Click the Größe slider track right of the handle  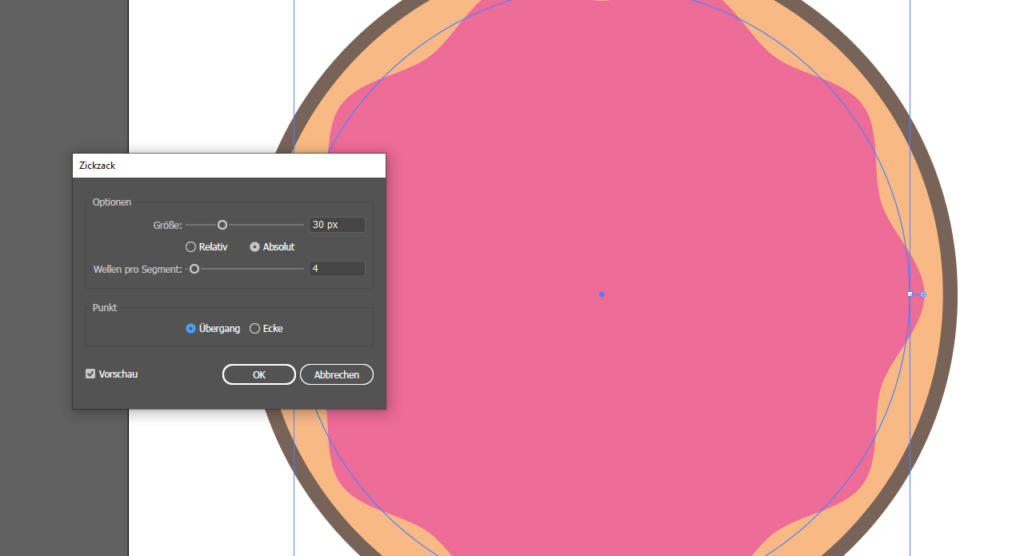265,225
